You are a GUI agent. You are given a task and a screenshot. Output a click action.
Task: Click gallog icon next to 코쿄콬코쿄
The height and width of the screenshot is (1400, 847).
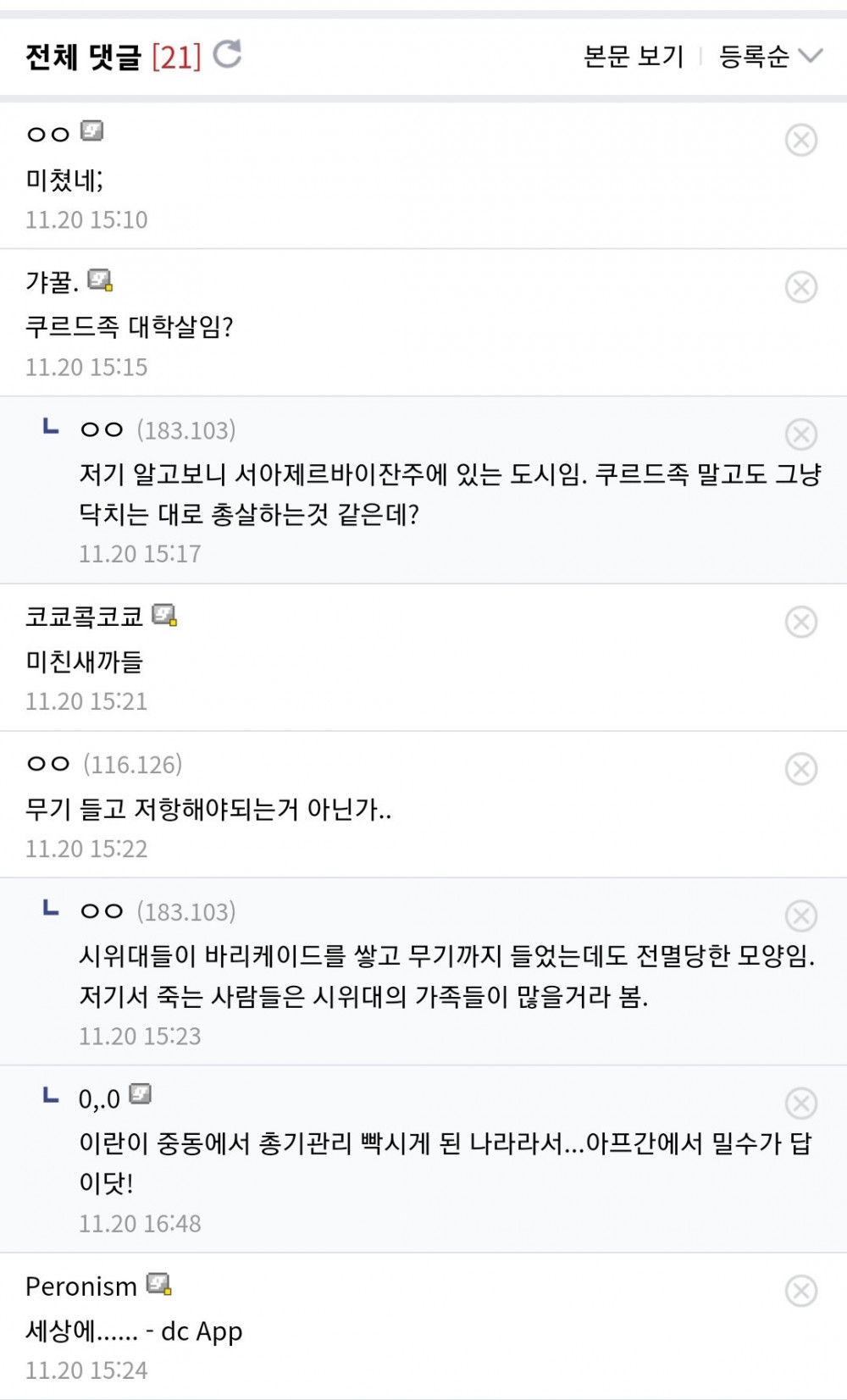click(164, 615)
